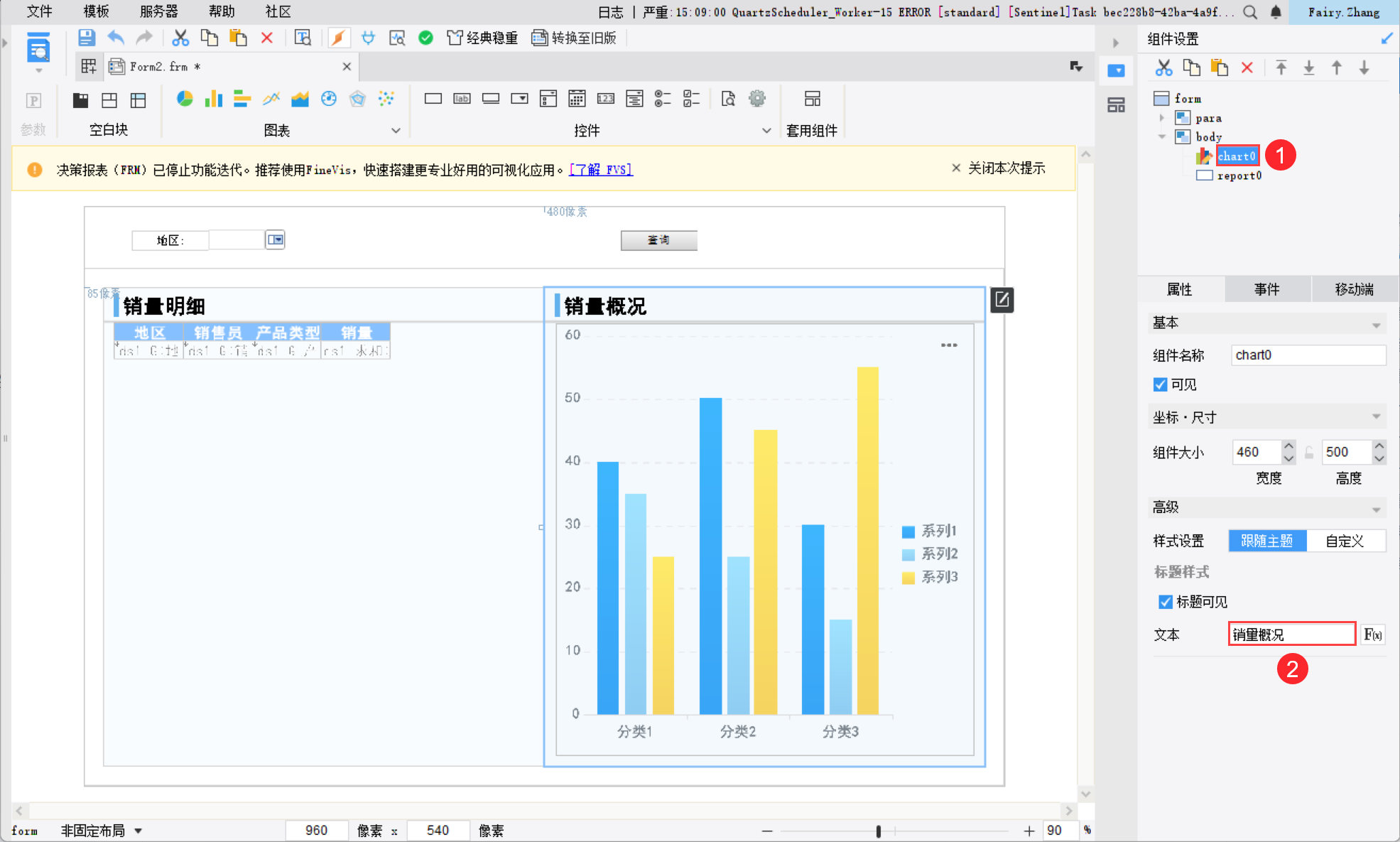Select 跟随主题 style option
This screenshot has height=842, width=1400.
1267,541
